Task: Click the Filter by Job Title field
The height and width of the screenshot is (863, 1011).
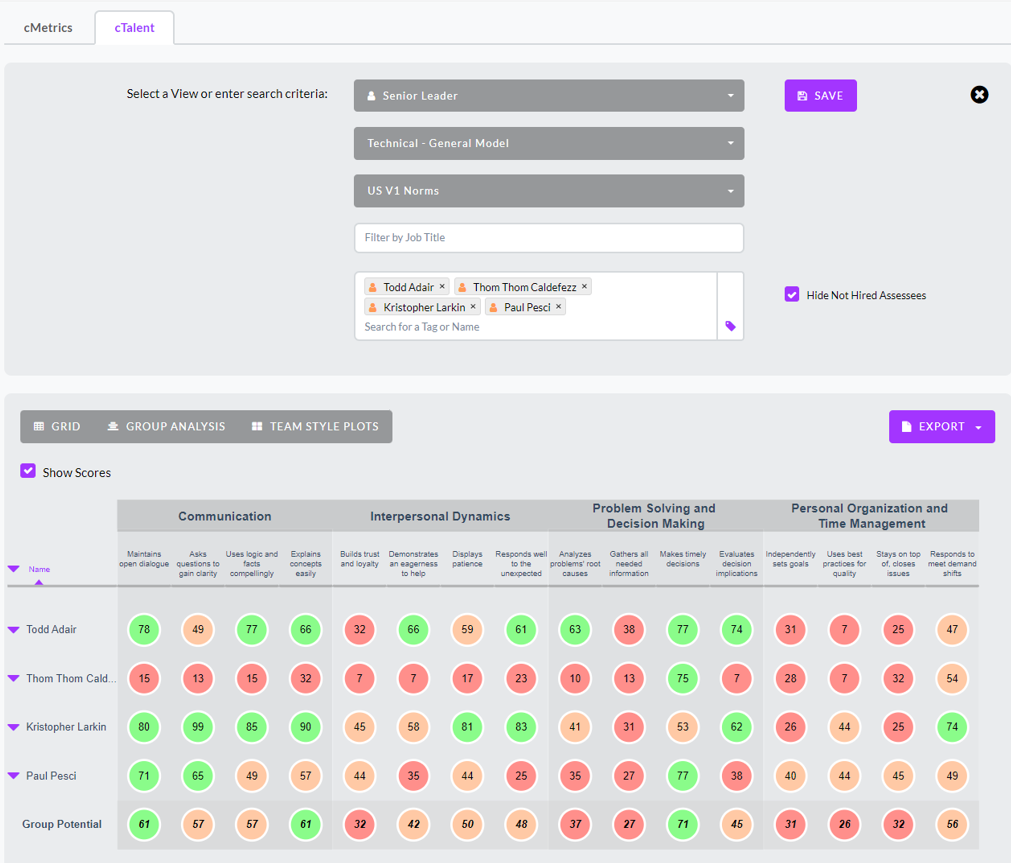Action: point(548,238)
